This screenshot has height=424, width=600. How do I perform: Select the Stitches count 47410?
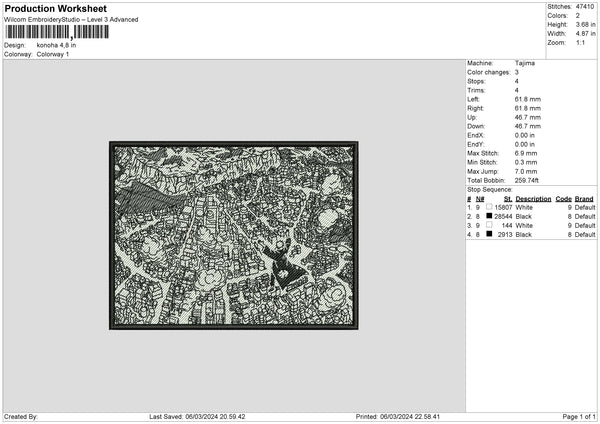tap(586, 6)
